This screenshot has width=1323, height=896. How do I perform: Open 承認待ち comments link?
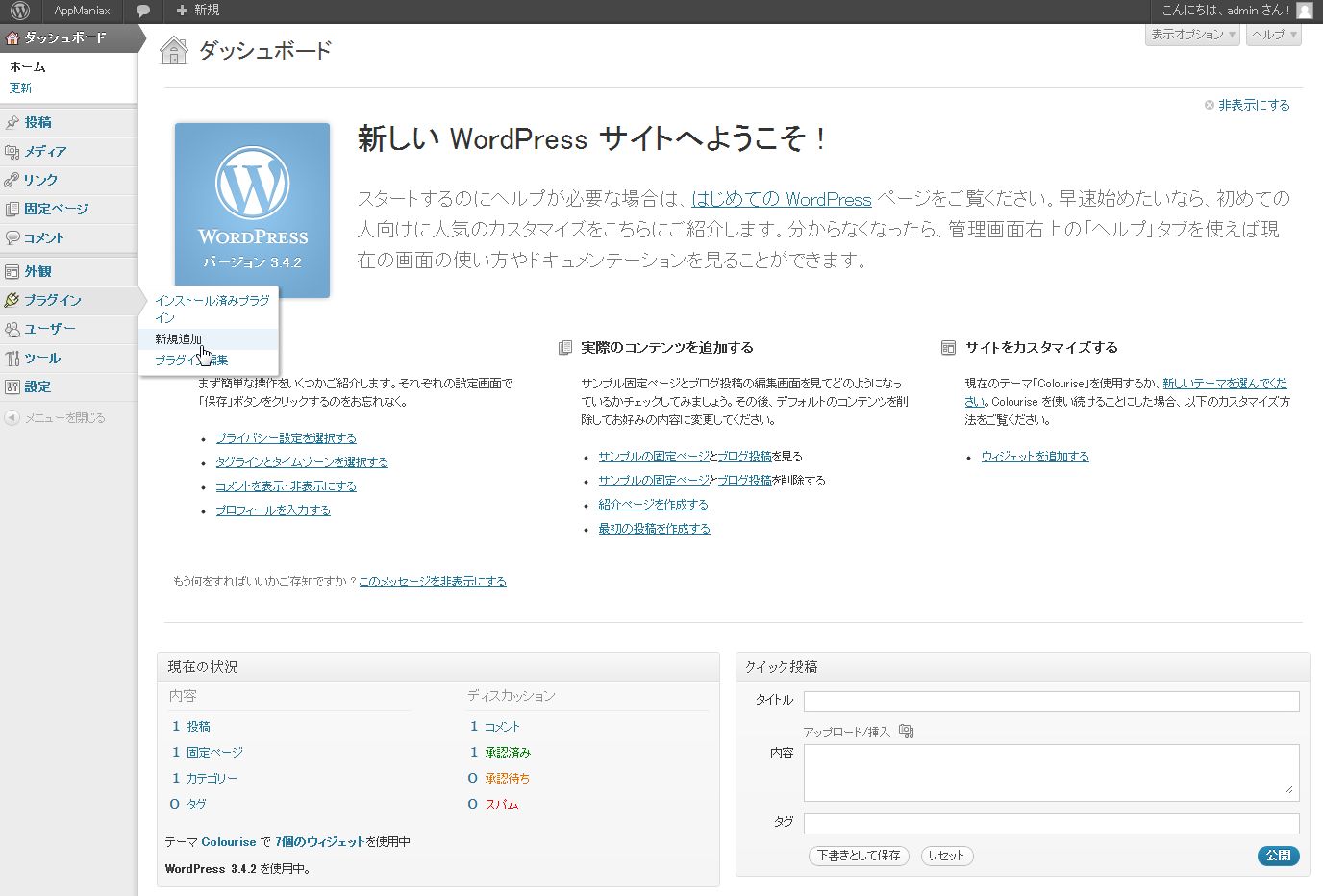point(508,779)
